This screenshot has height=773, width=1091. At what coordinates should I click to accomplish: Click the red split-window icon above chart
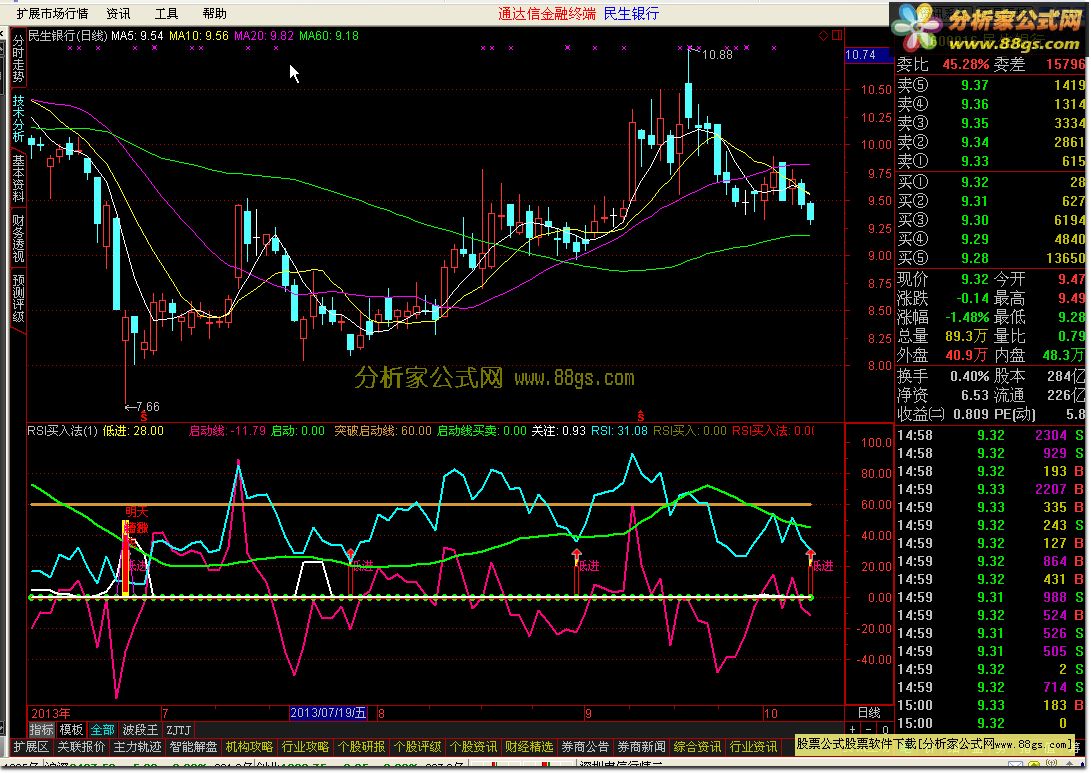point(836,35)
